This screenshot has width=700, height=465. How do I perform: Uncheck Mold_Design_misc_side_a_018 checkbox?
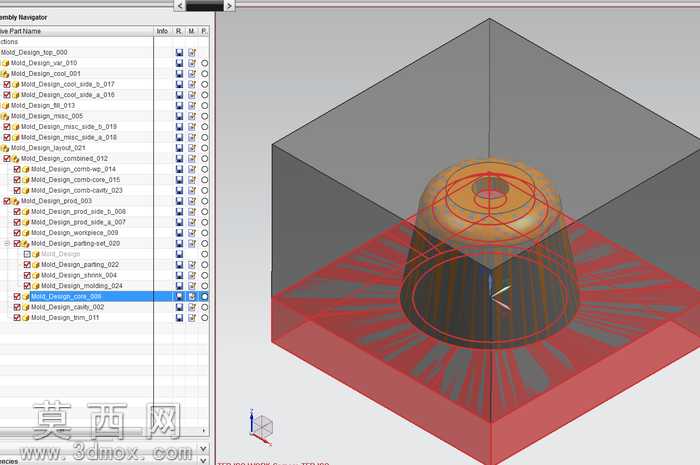tap(7, 137)
